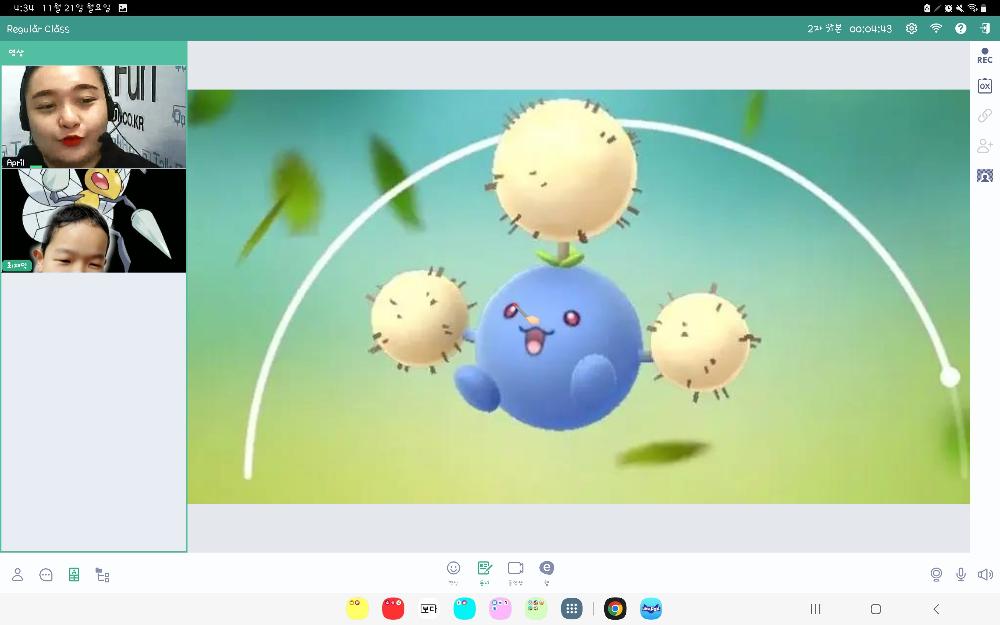Select April's video thumbnail
Screen dimensions: 1000x625
(x=93, y=117)
